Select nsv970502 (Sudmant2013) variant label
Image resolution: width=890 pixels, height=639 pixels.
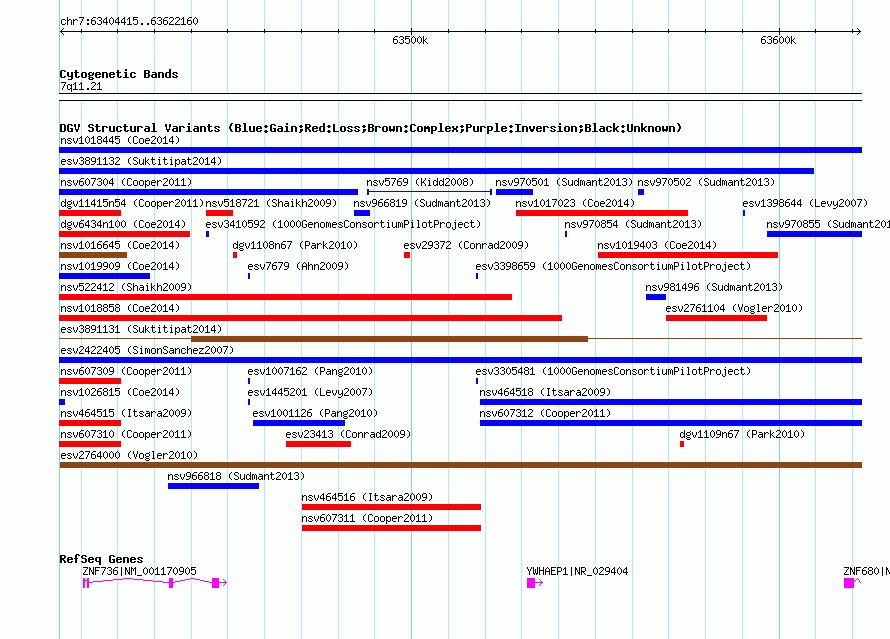[x=706, y=182]
